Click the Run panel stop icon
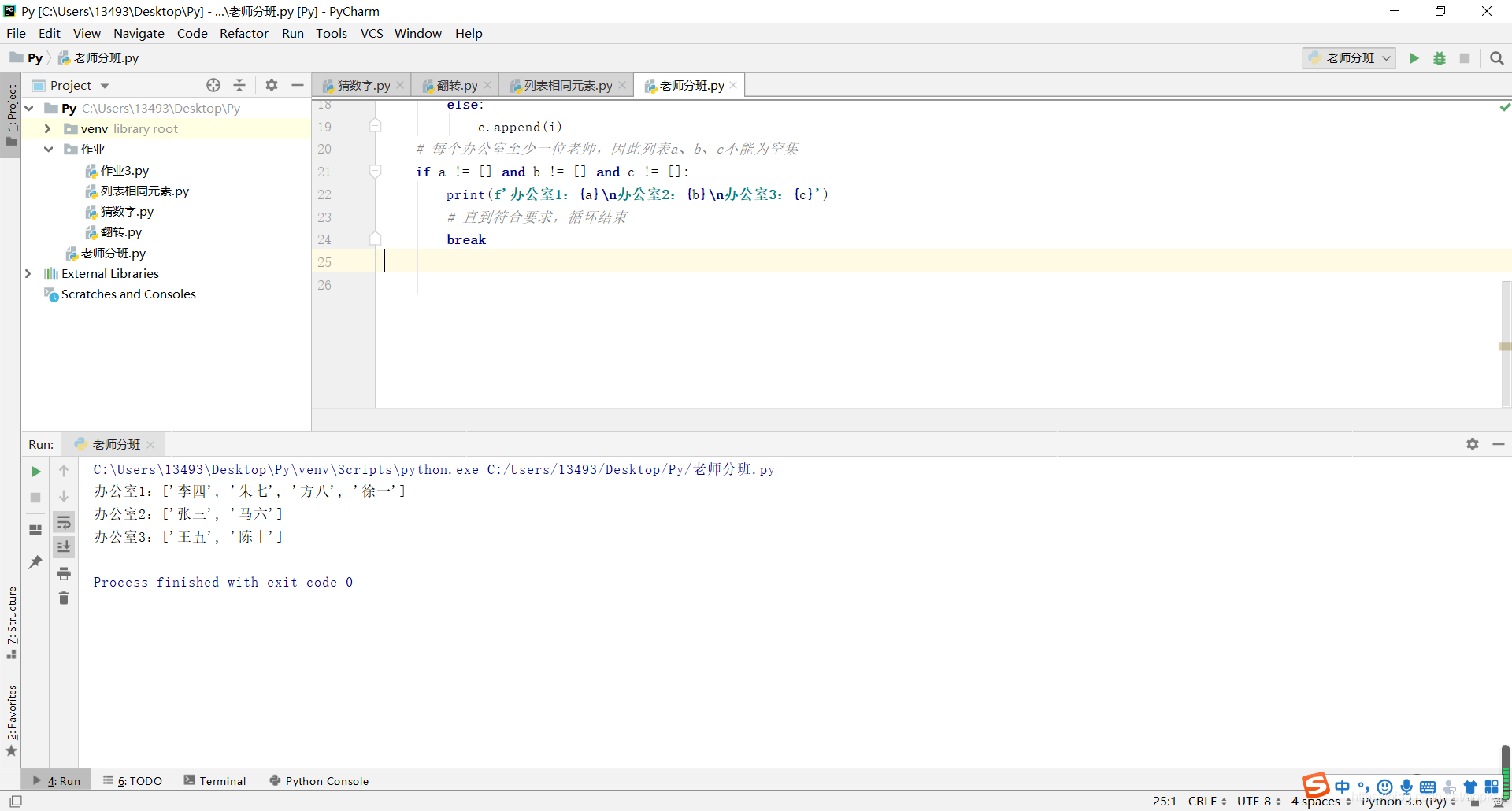 (x=35, y=498)
